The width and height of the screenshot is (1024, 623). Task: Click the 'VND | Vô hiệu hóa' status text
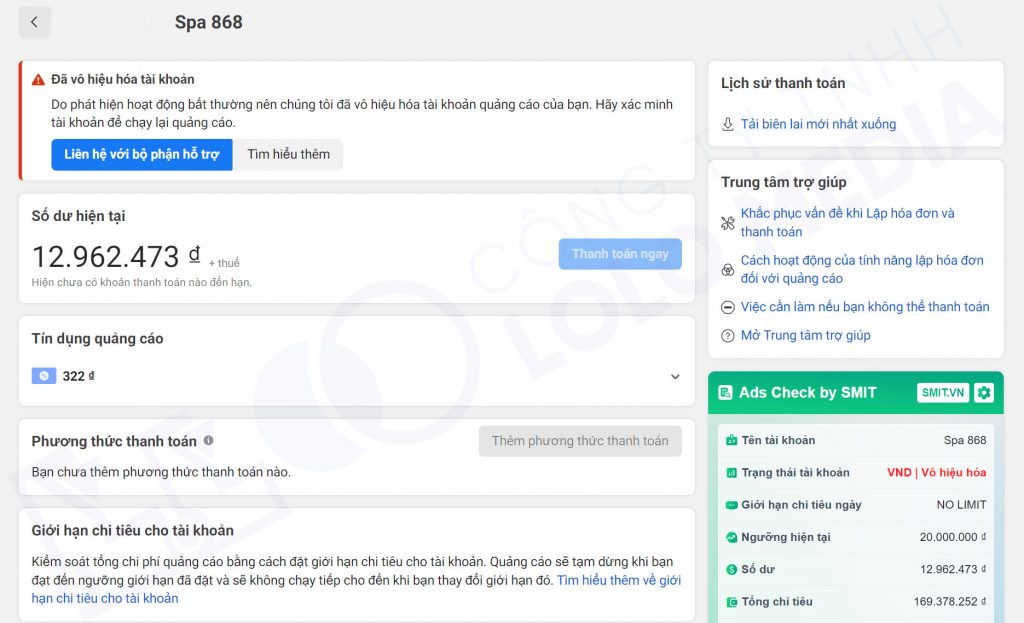tap(936, 473)
